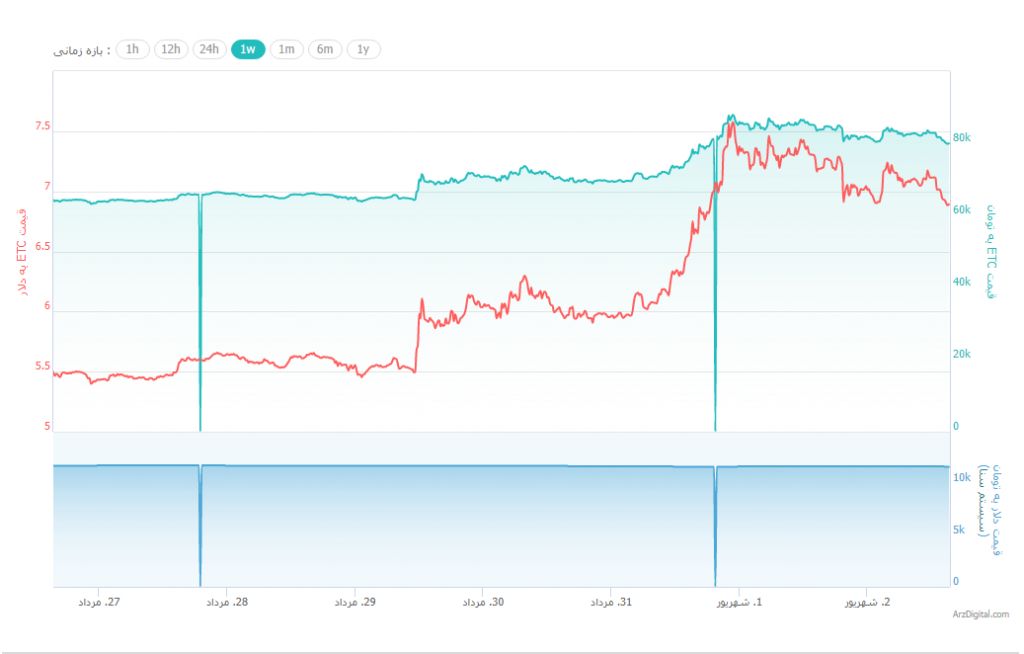Click the 27 مرداد date label
The image size is (1024, 654).
point(100,603)
